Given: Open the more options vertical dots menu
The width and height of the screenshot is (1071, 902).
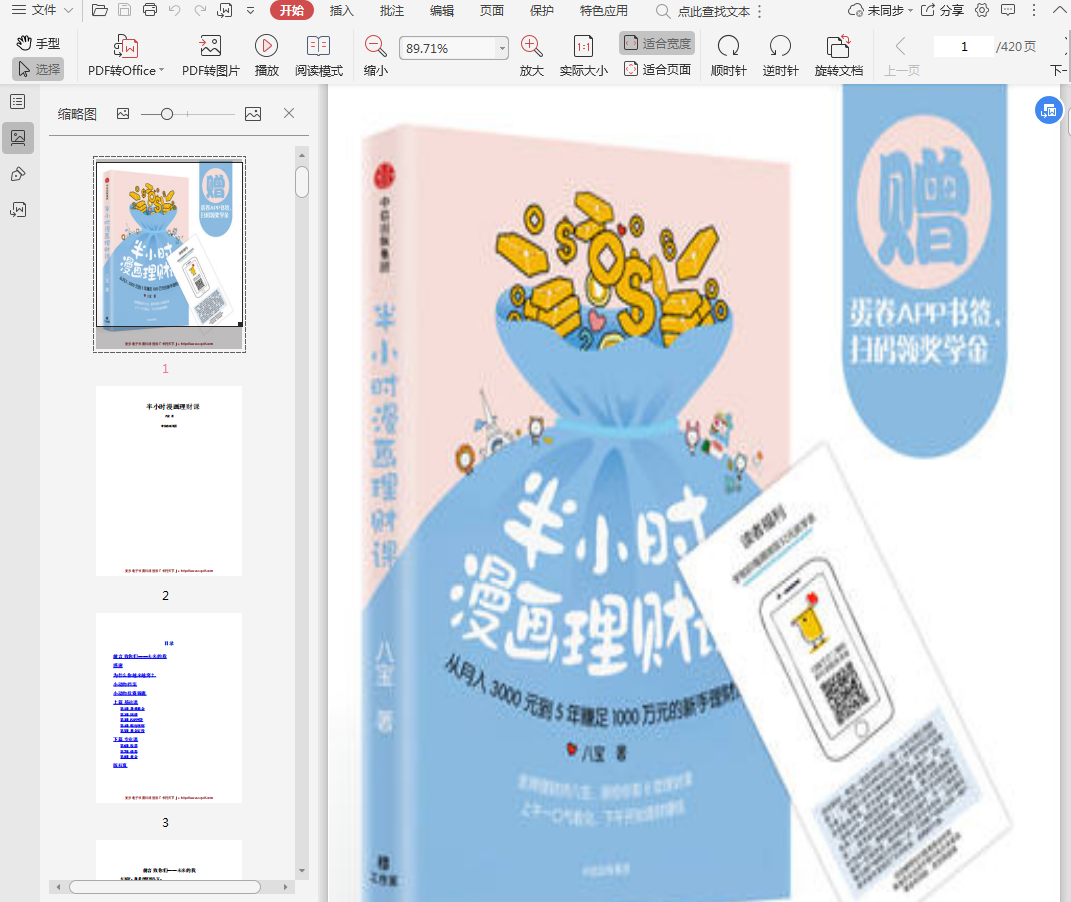Looking at the screenshot, I should 1033,10.
